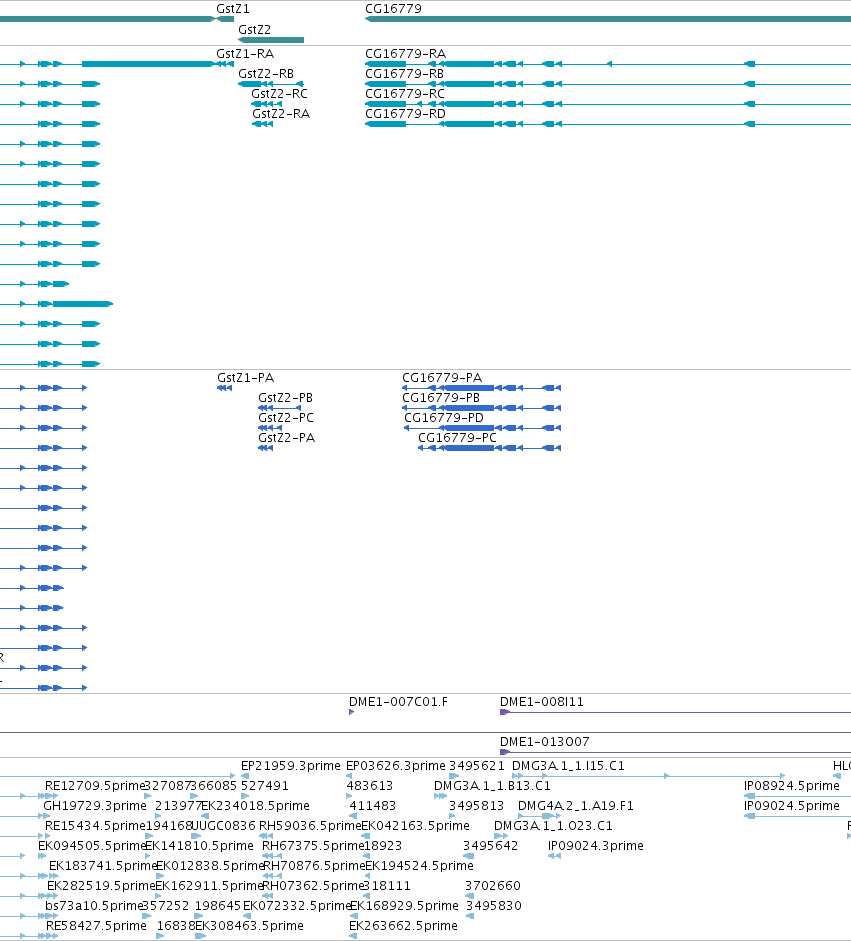Select feature DME1-007C01.F
The width and height of the screenshot is (851, 941).
(x=398, y=702)
